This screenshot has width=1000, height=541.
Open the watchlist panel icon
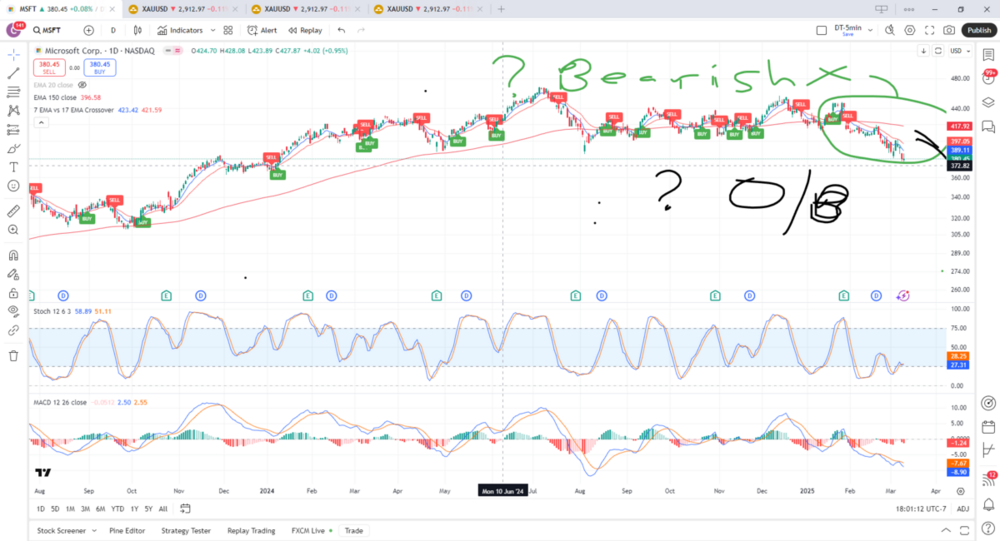(x=989, y=55)
